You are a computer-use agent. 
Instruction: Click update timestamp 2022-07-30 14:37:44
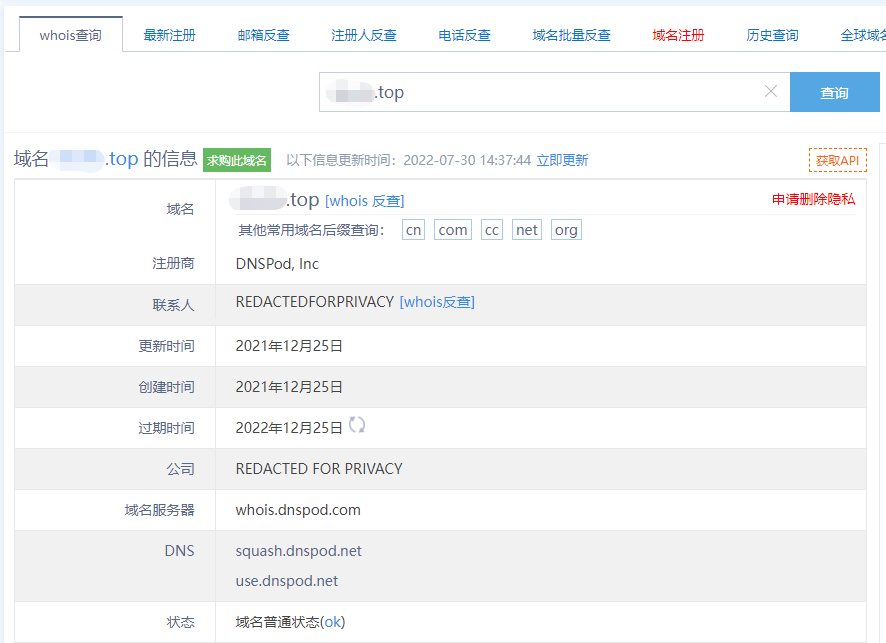tap(467, 160)
